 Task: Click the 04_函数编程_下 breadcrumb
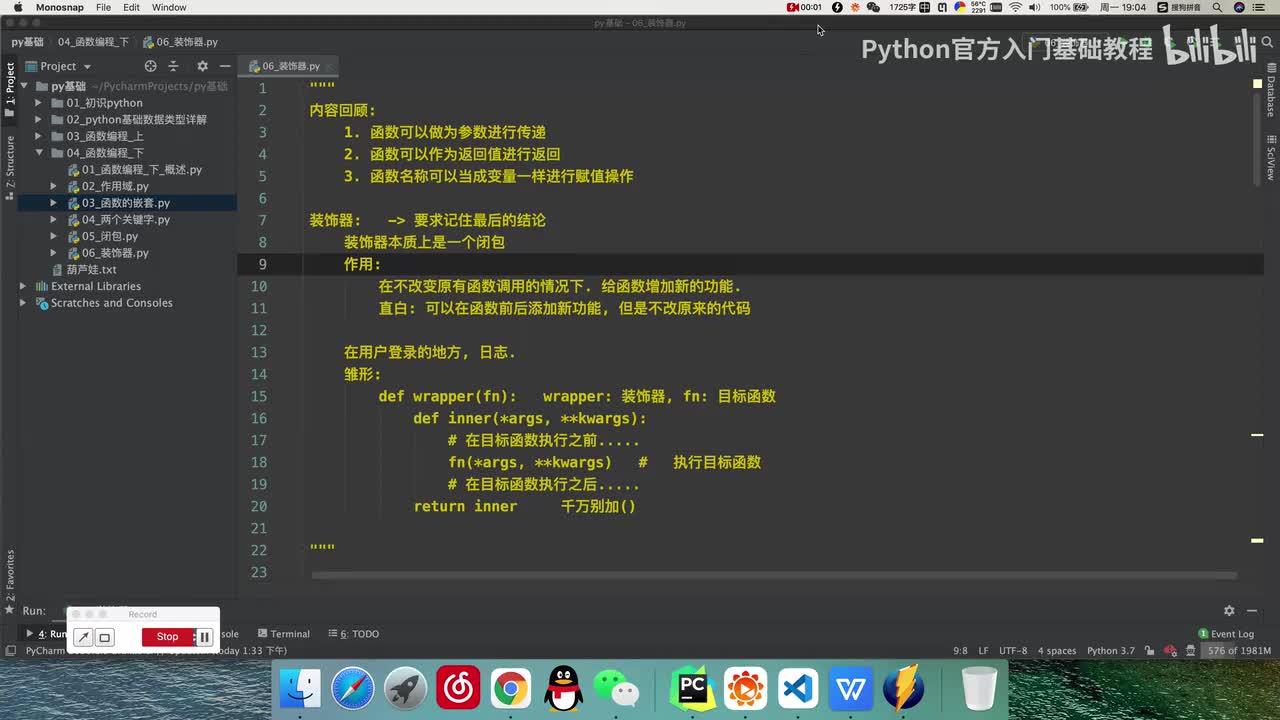[x=93, y=42]
